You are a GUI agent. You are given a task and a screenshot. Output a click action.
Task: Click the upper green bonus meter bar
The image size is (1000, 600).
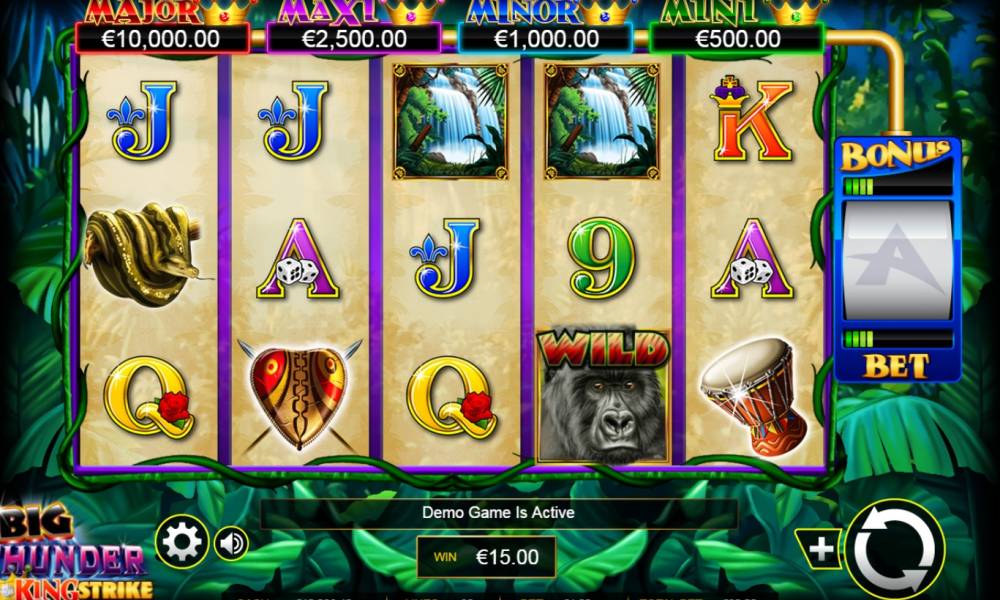point(897,187)
